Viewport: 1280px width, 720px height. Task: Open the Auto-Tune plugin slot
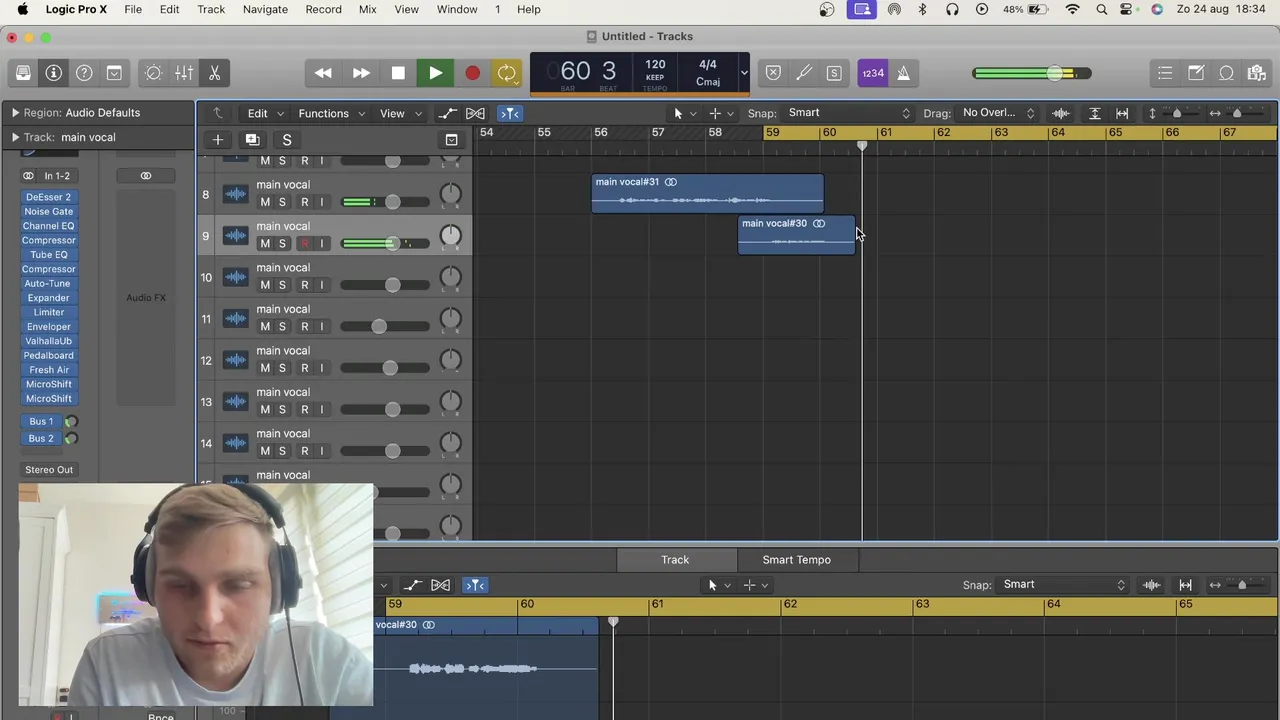tap(48, 284)
